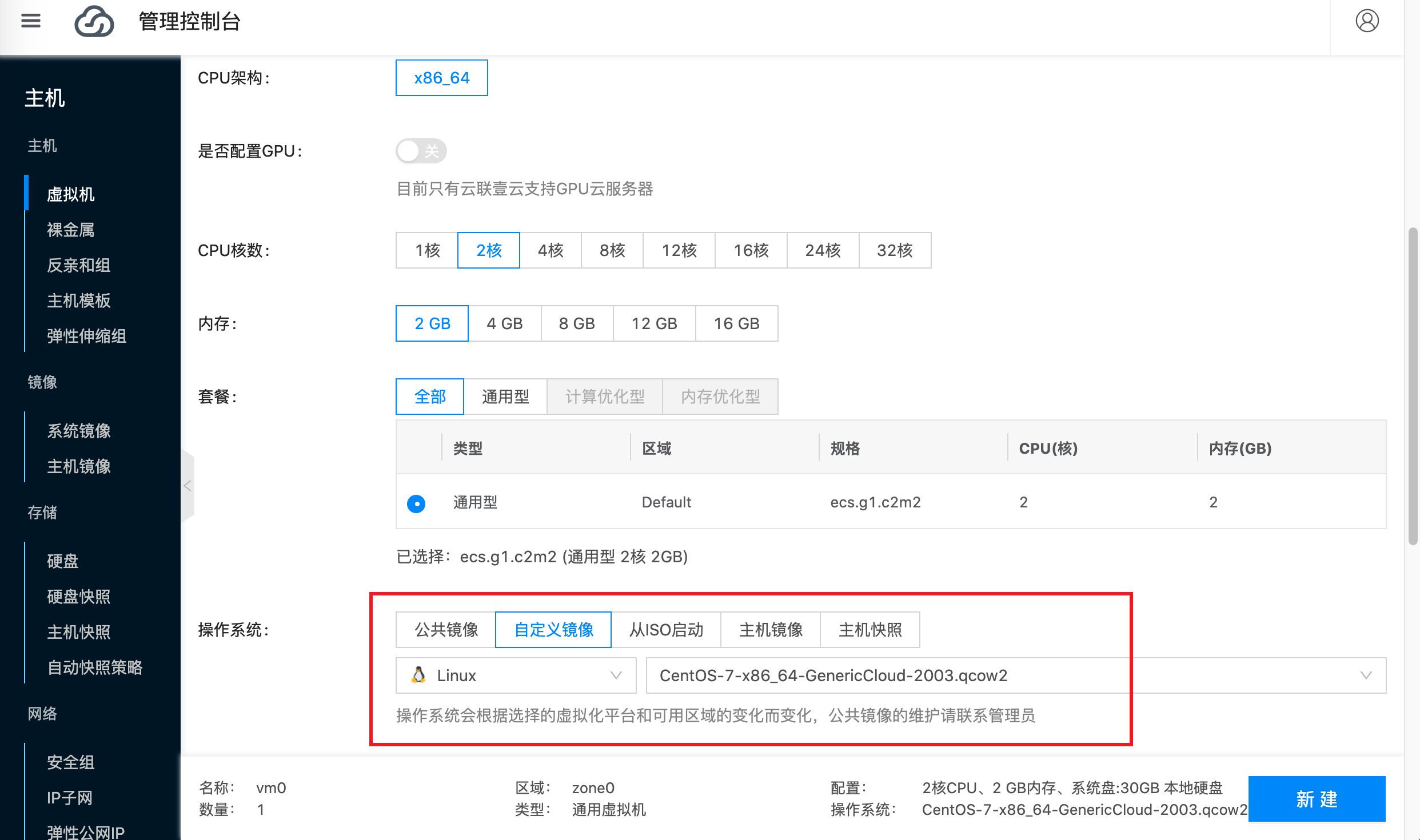Open the user account avatar icon
Screen dimensions: 1420x840
tap(1367, 21)
